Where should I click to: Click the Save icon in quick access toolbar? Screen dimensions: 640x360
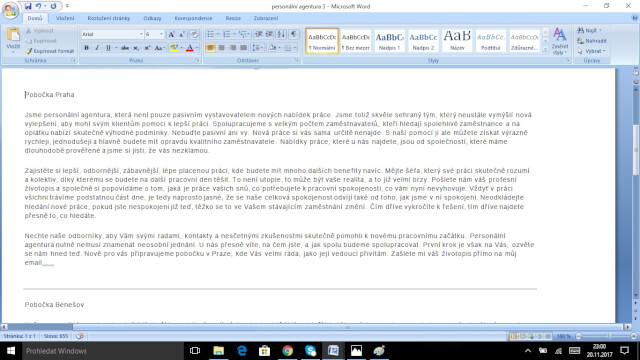28,6
